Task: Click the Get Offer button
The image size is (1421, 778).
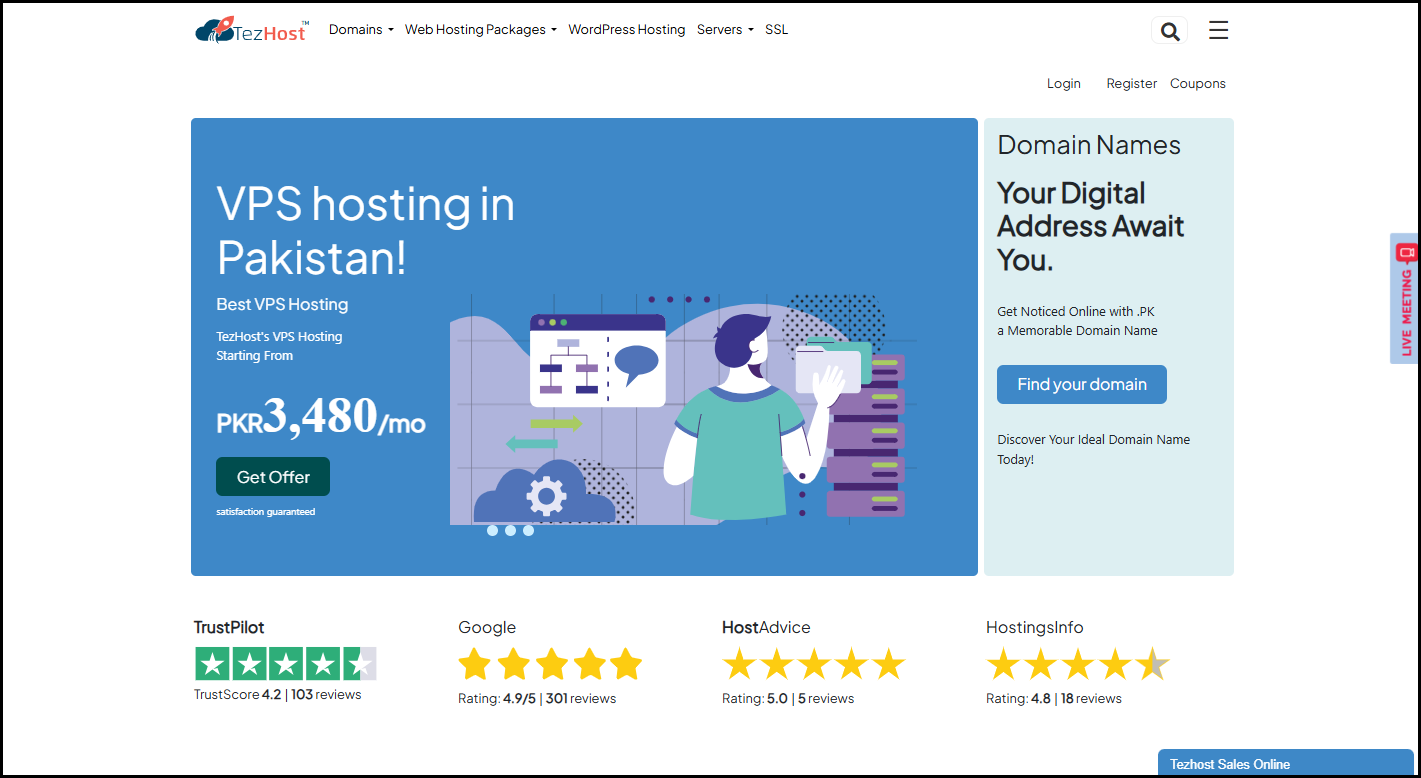Action: tap(272, 476)
